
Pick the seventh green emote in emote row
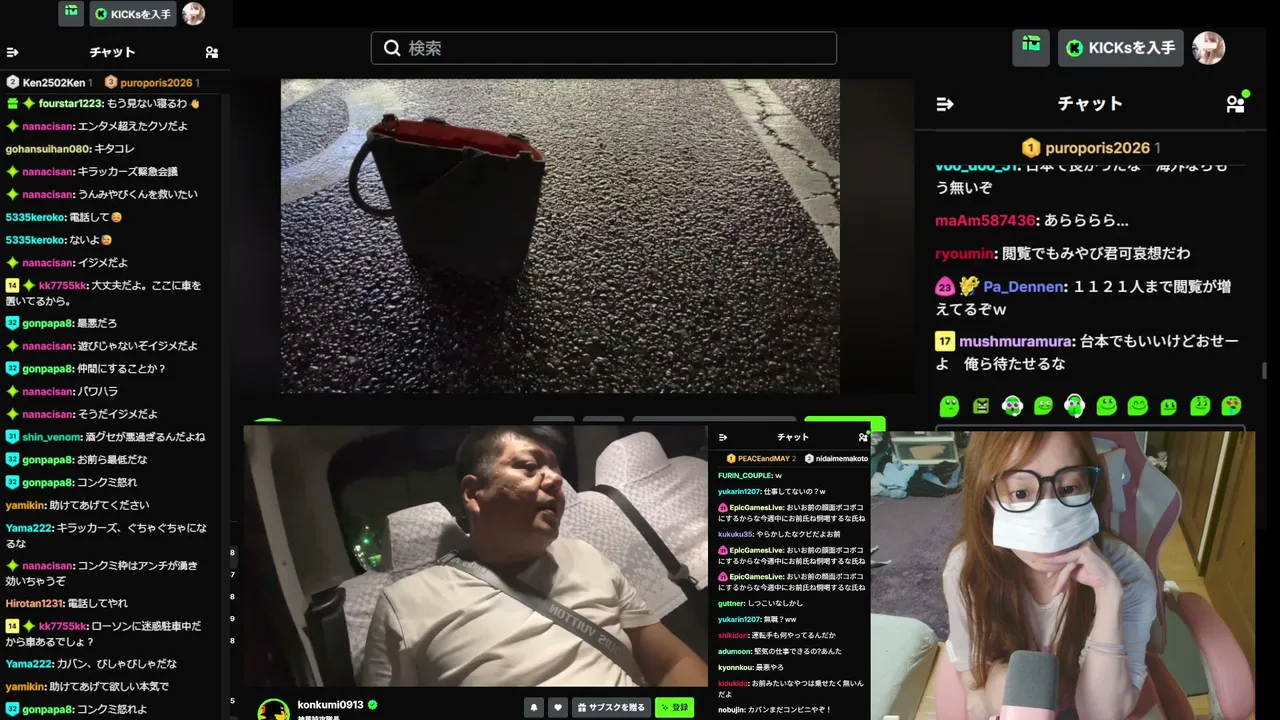(x=1137, y=405)
